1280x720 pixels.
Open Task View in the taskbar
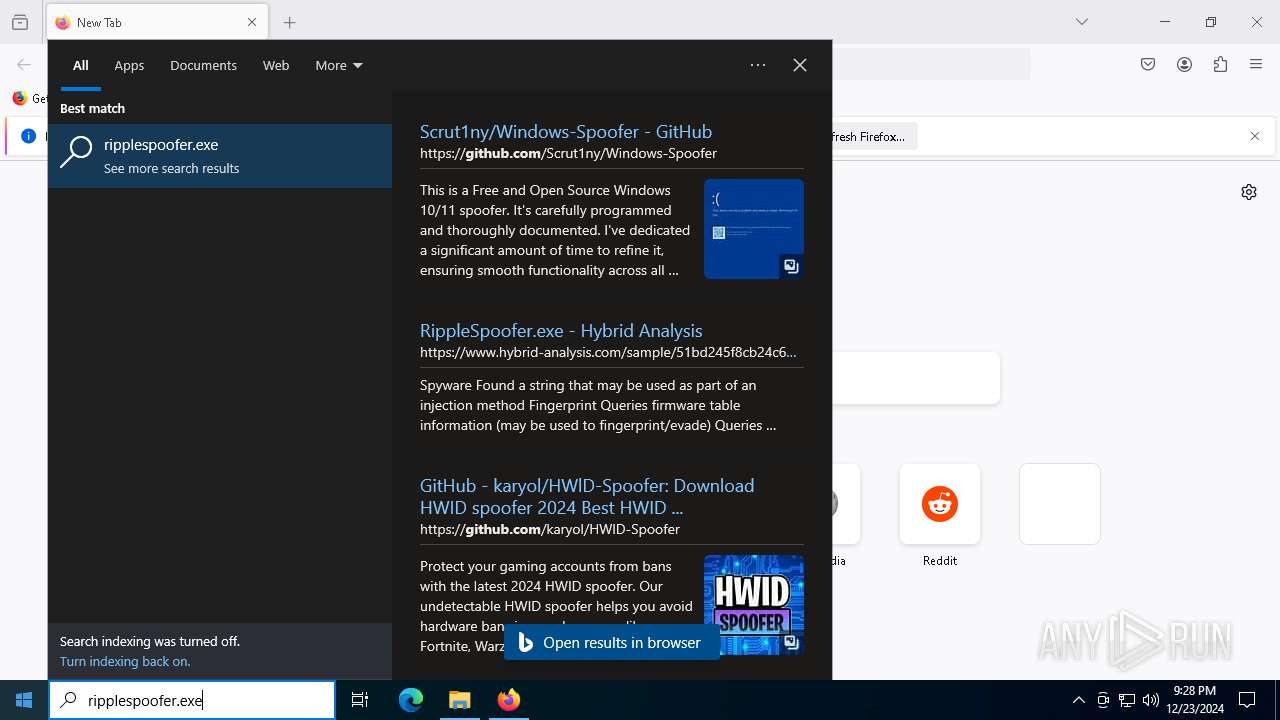360,700
